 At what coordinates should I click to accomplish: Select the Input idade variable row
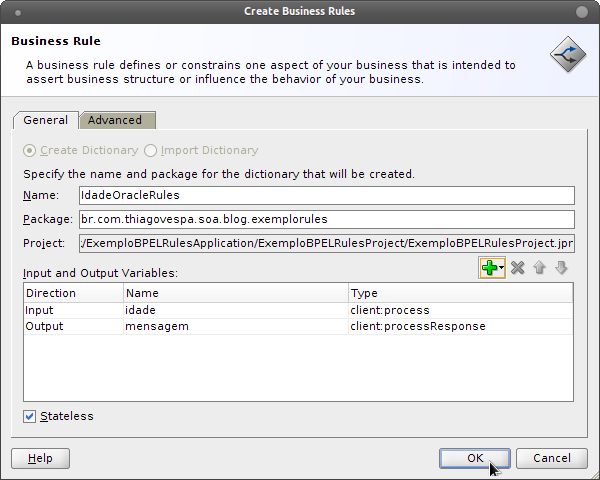coord(298,310)
